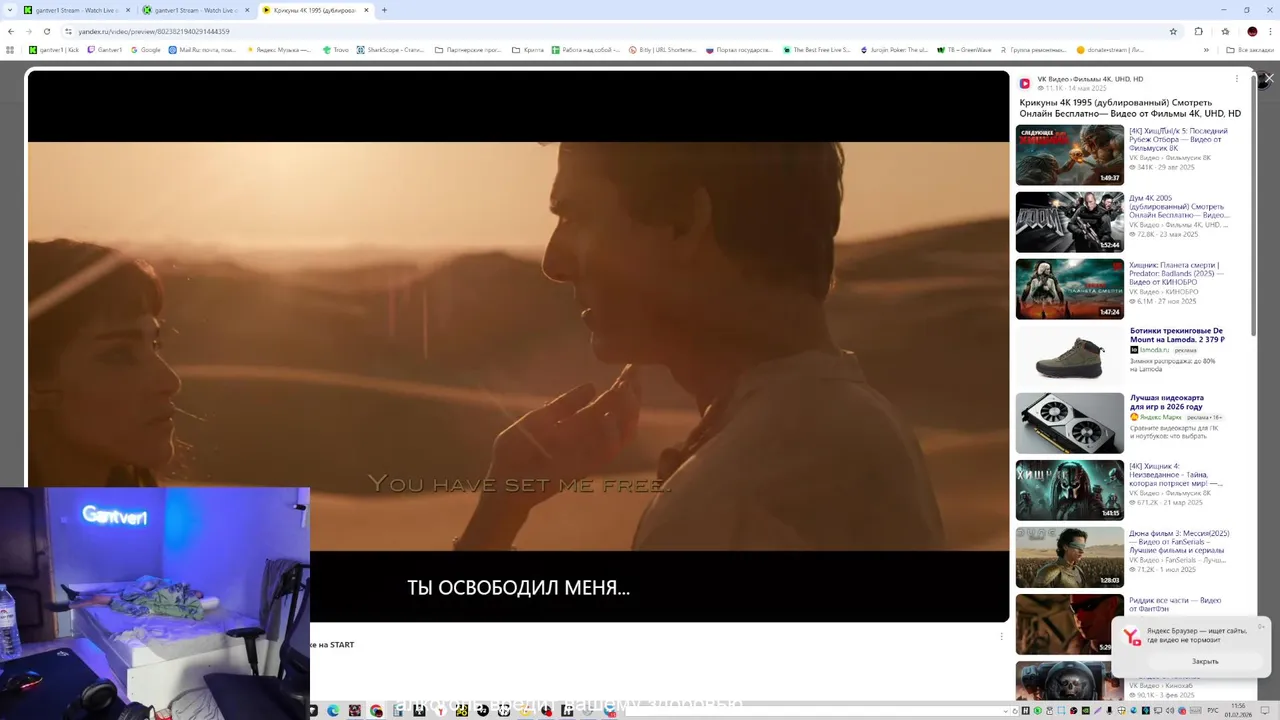The width and height of the screenshot is (1280, 720).
Task: Open the browser extensions puzzle icon
Action: click(x=1198, y=31)
